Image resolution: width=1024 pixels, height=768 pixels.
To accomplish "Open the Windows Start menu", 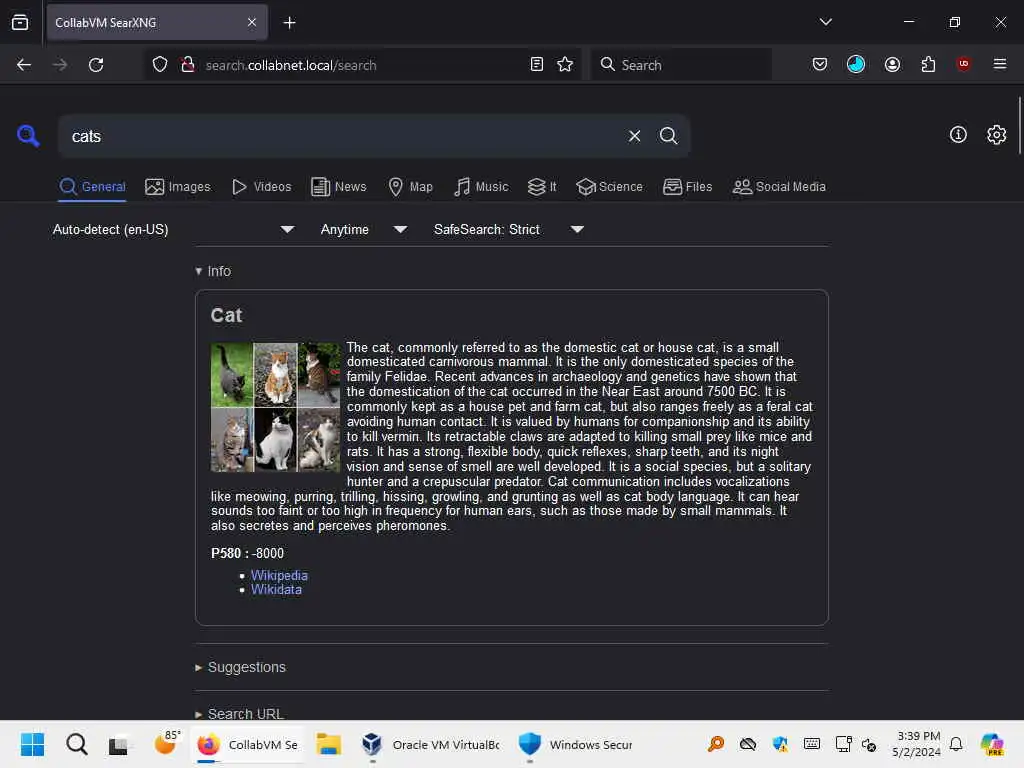I will [x=32, y=744].
